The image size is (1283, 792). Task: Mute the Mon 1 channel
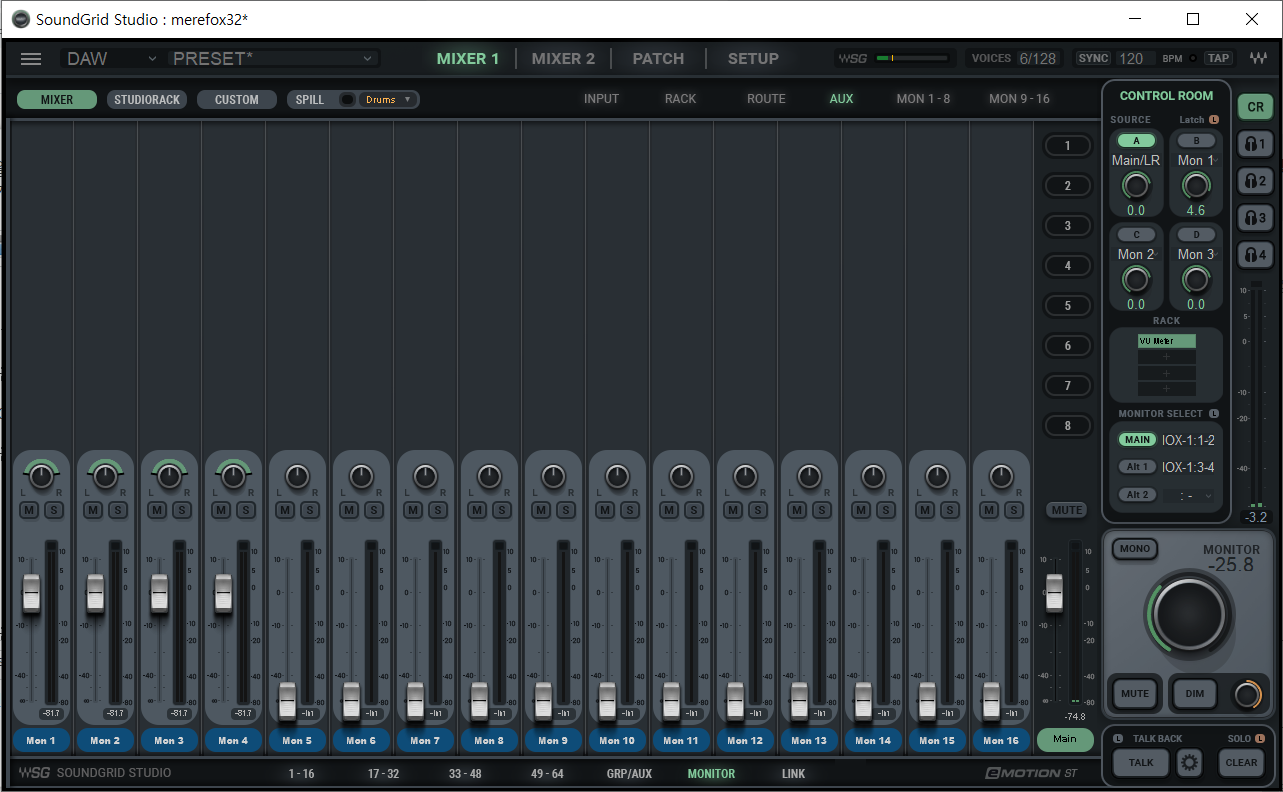(x=29, y=510)
